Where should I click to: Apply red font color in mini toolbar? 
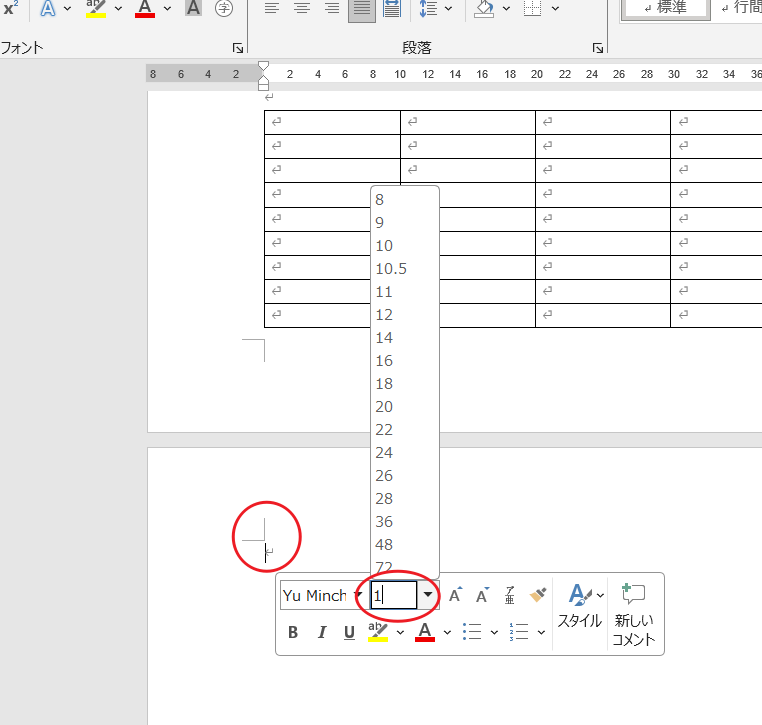pos(424,632)
